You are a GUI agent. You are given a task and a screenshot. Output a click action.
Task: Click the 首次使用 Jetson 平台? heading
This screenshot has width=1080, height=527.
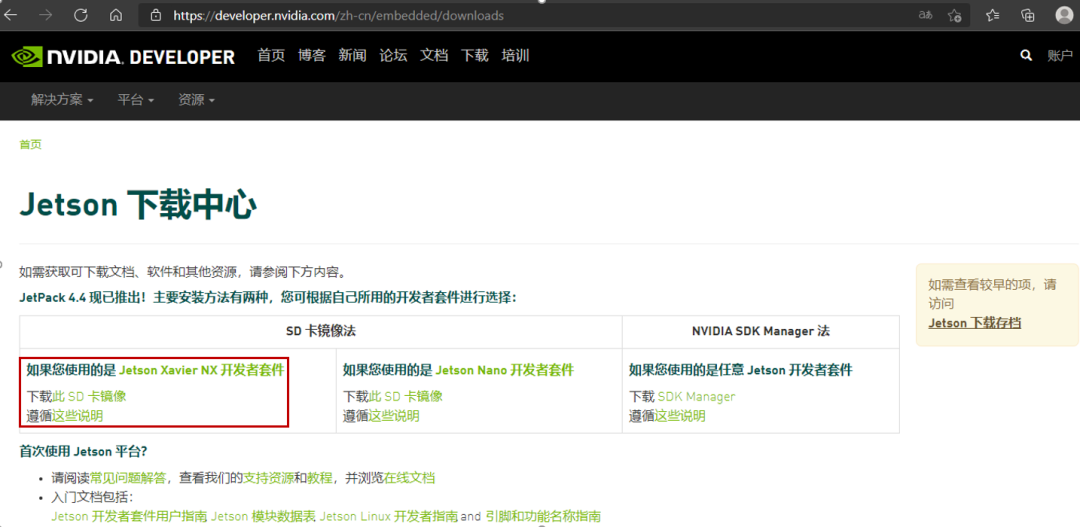(x=83, y=452)
